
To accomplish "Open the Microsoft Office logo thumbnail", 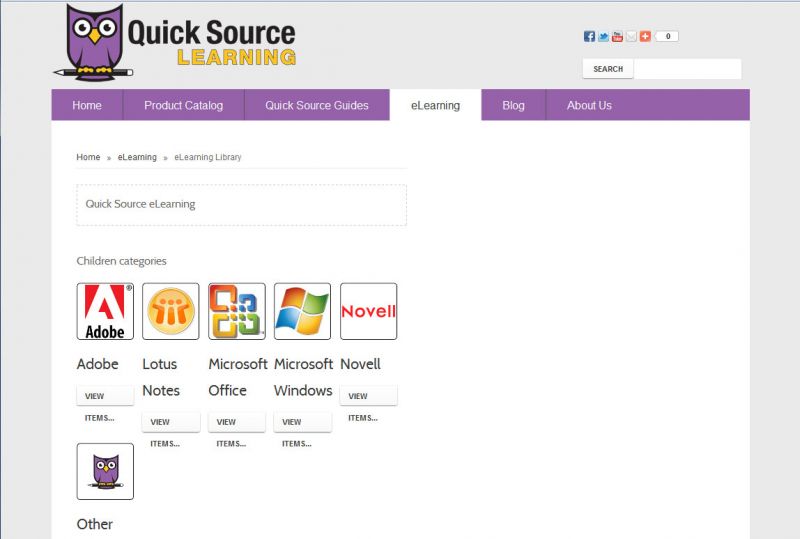I will 237,311.
